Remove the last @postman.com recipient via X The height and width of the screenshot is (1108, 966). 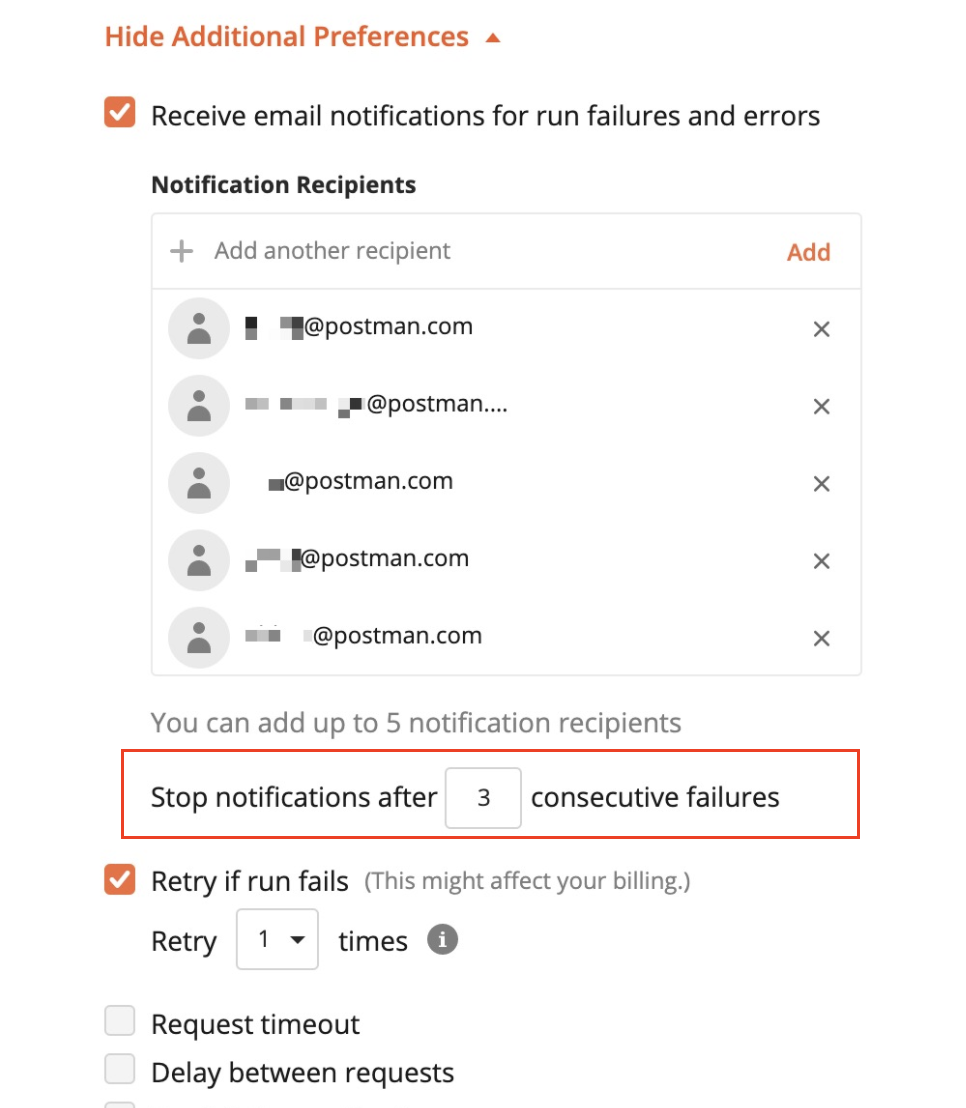point(821,638)
